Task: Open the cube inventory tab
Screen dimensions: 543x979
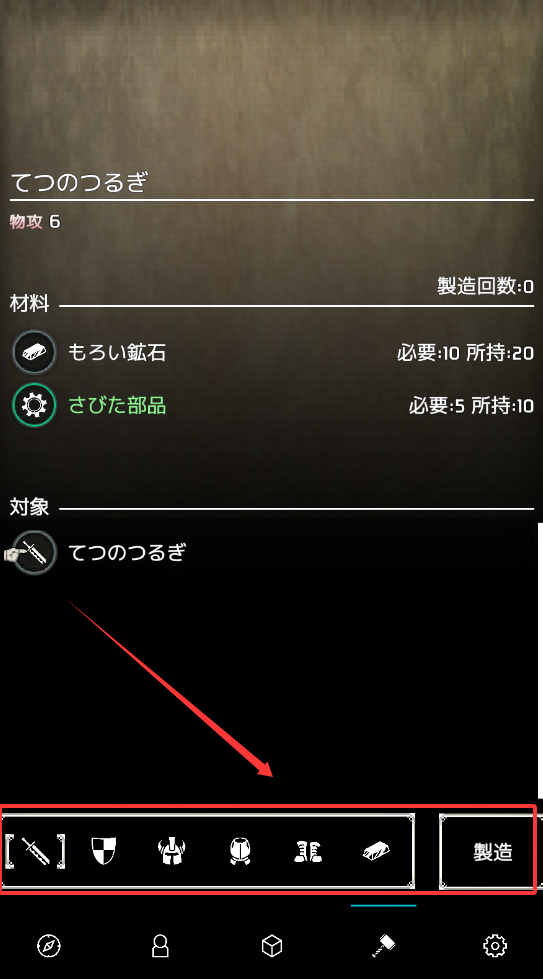Action: [x=272, y=946]
